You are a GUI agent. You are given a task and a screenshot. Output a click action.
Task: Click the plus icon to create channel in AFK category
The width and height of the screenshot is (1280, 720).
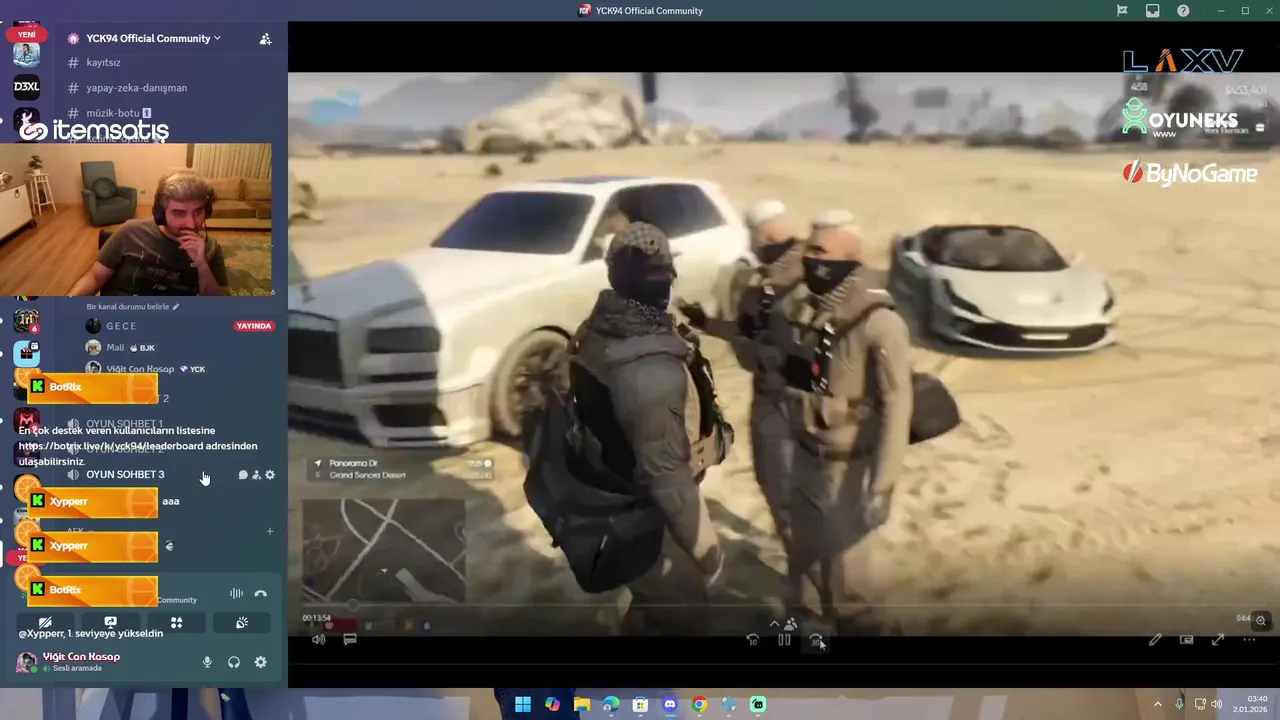click(269, 531)
